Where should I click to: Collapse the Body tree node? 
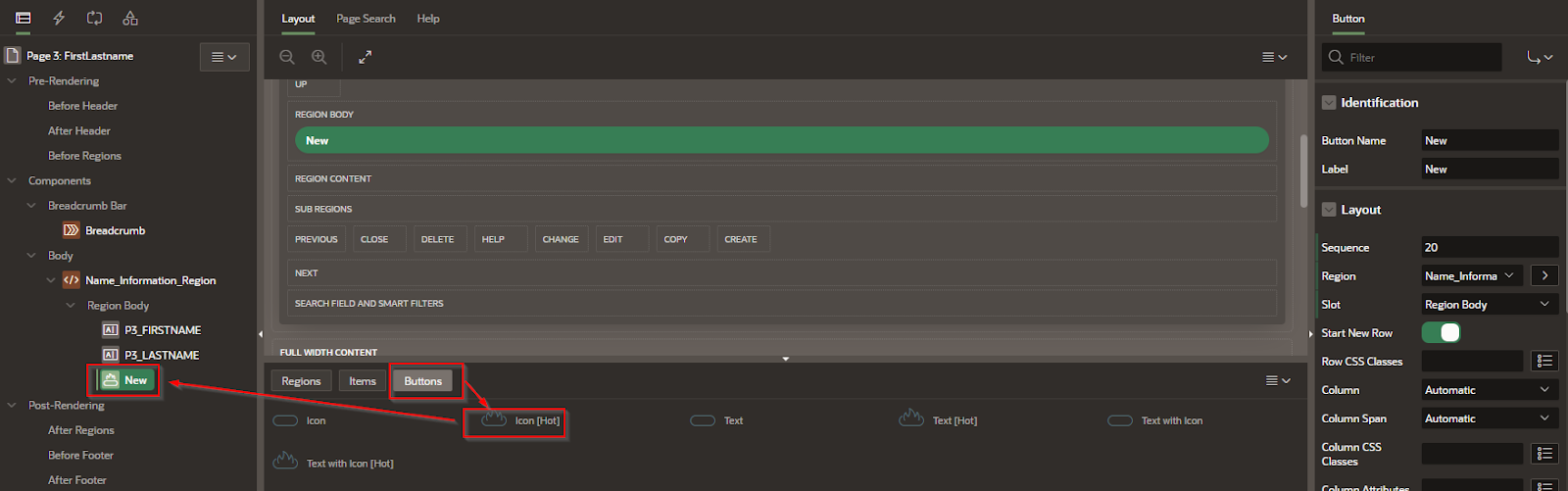pyautogui.click(x=31, y=256)
